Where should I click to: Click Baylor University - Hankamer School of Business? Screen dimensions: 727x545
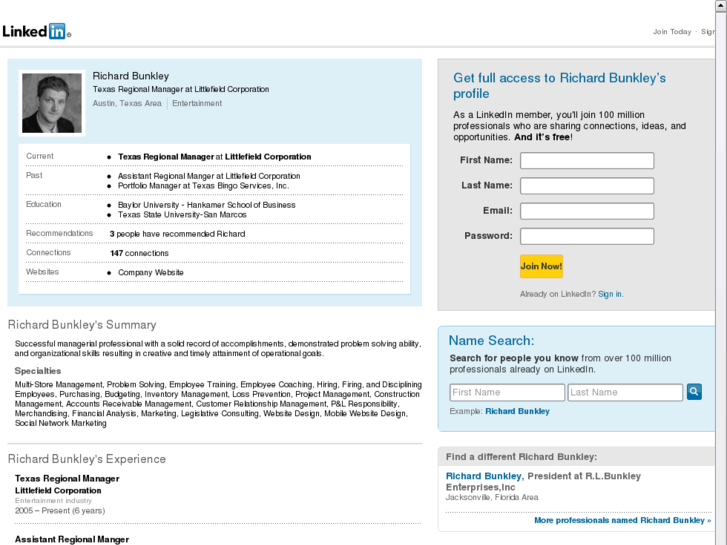[x=206, y=205]
